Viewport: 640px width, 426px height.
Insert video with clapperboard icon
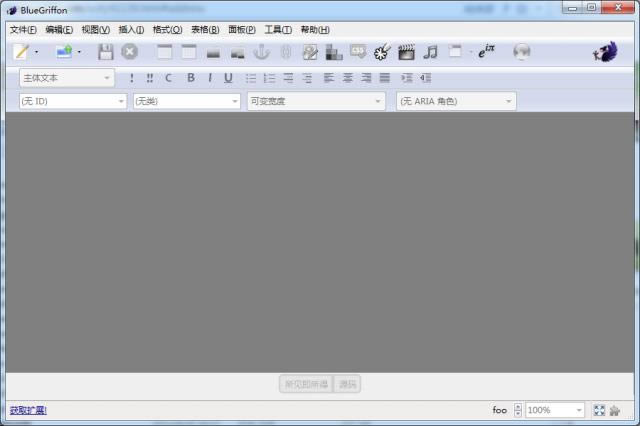coord(406,52)
